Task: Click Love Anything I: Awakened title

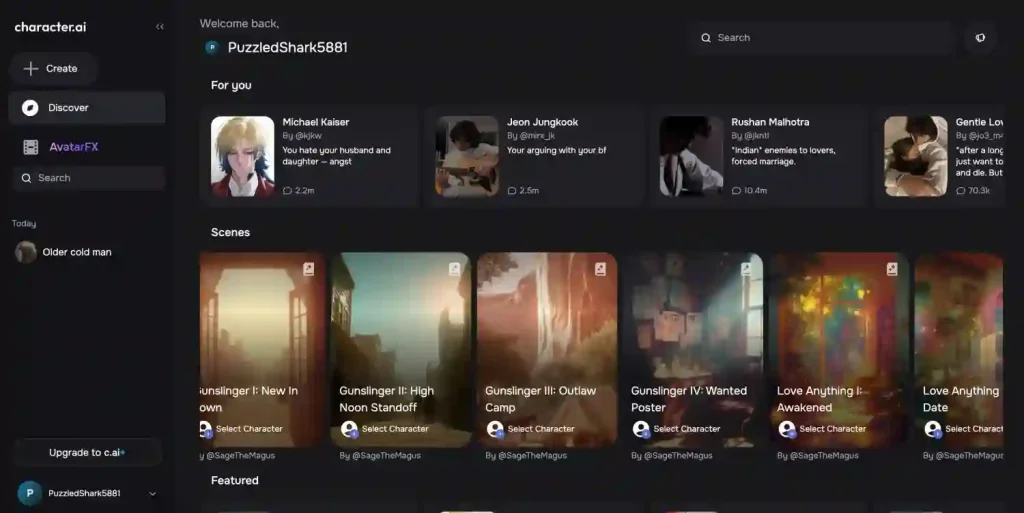Action: pos(819,399)
